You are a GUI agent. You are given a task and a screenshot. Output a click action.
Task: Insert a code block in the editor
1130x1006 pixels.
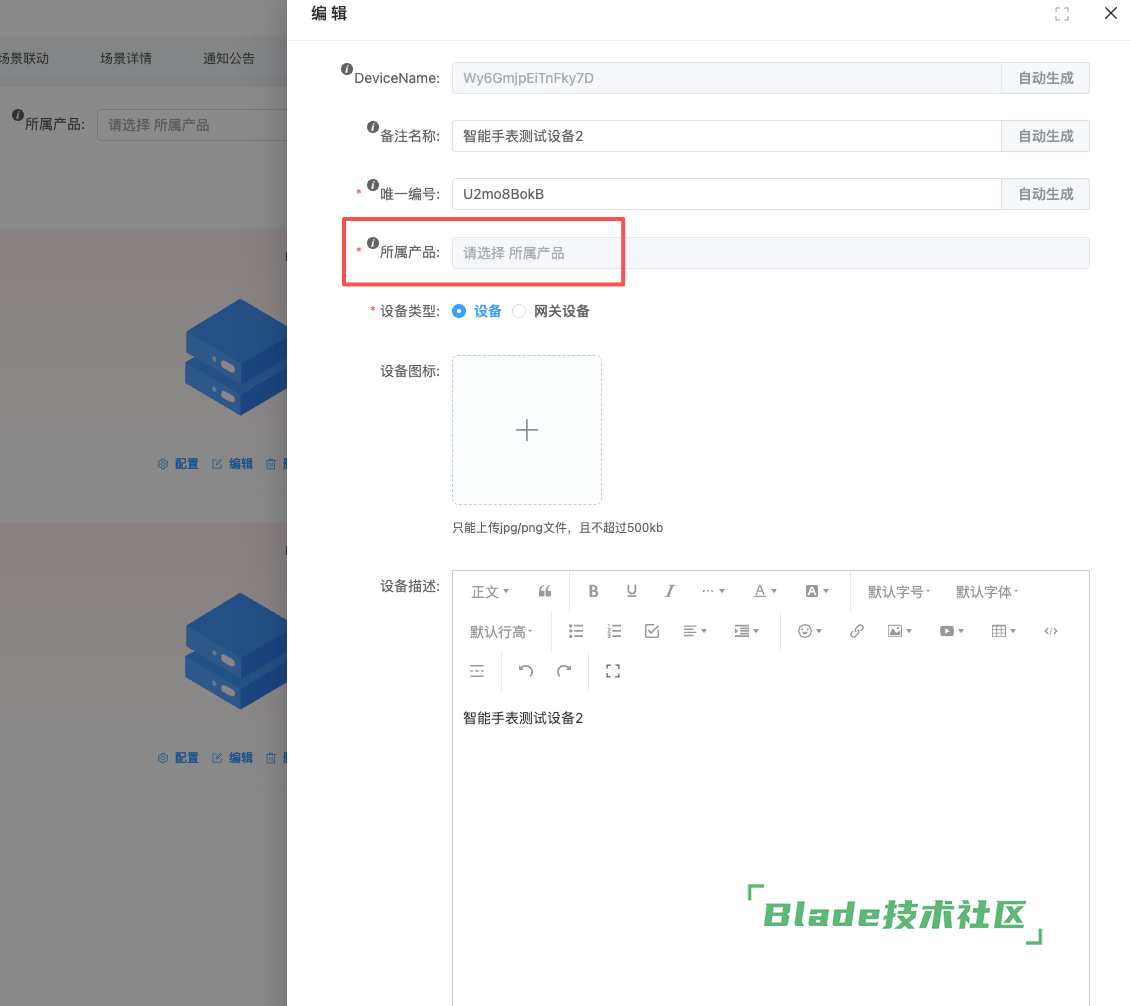pos(1050,631)
